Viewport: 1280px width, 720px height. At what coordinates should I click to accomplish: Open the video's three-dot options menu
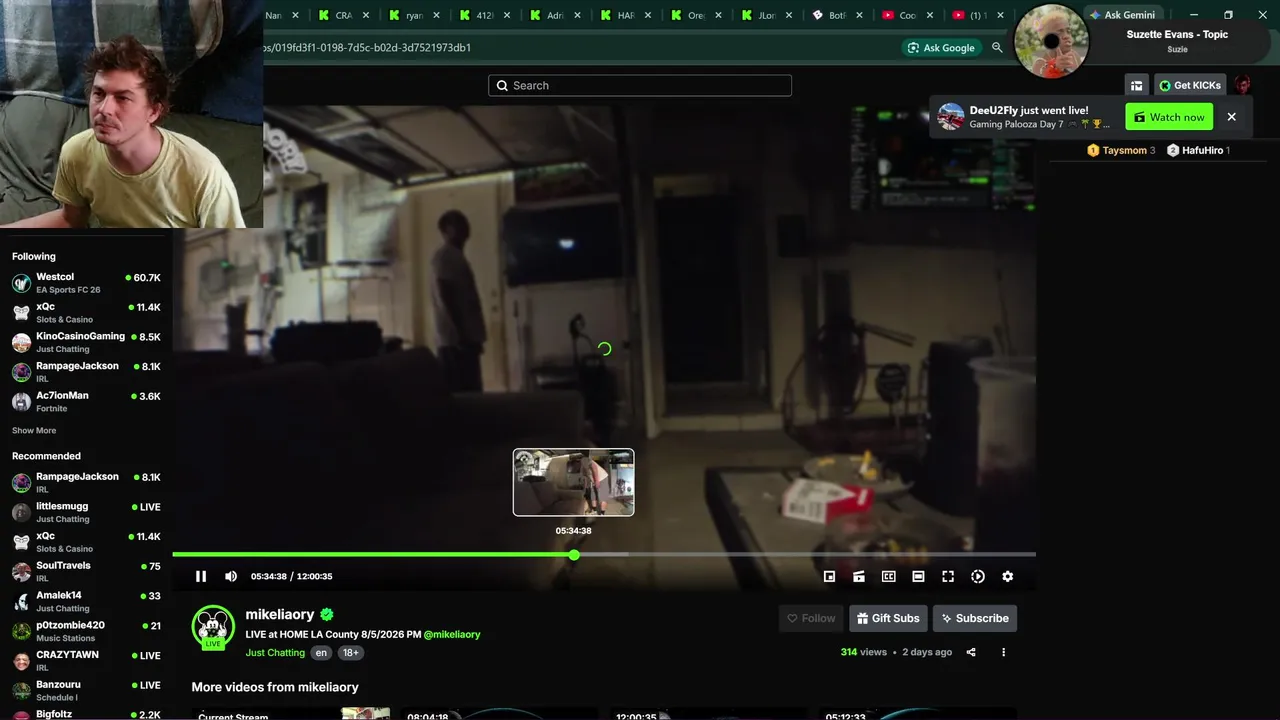[1003, 652]
